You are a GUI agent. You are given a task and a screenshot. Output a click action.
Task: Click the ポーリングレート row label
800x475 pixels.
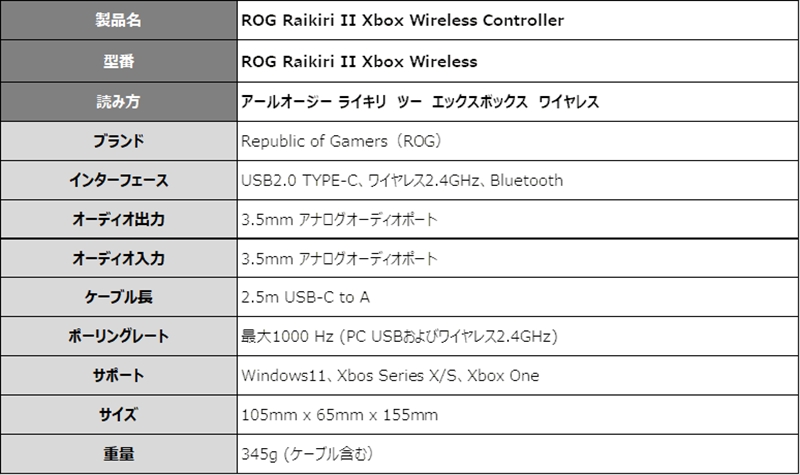[118, 336]
